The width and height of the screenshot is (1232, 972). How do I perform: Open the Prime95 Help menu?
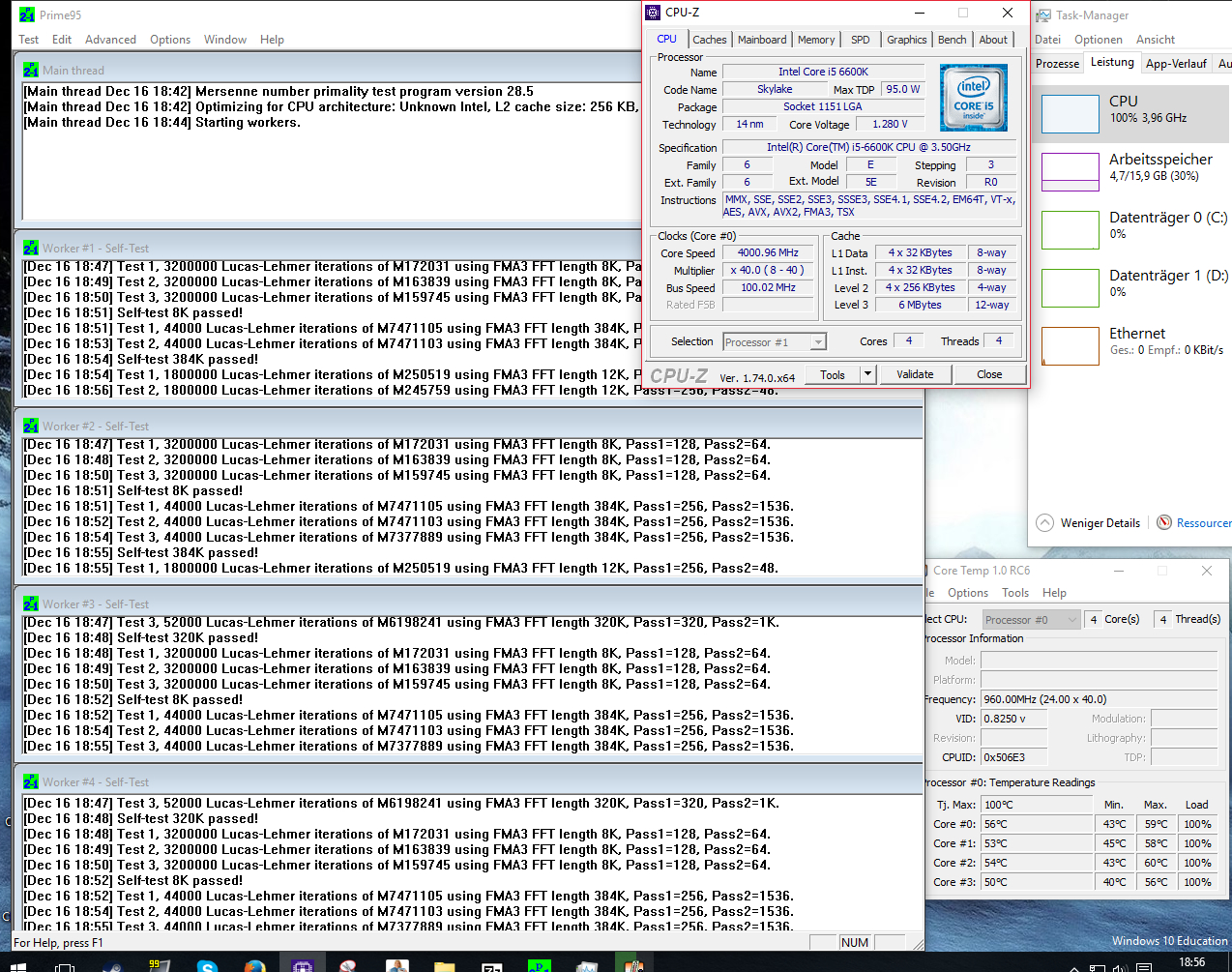point(272,40)
